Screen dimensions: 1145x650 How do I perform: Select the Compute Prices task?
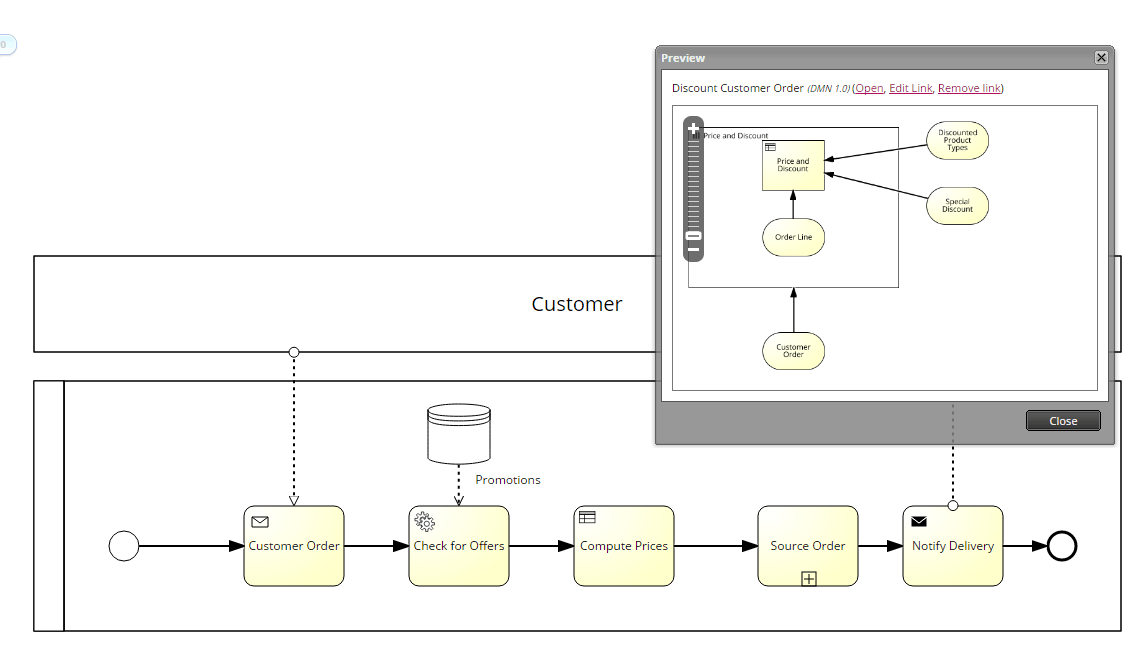(x=624, y=546)
